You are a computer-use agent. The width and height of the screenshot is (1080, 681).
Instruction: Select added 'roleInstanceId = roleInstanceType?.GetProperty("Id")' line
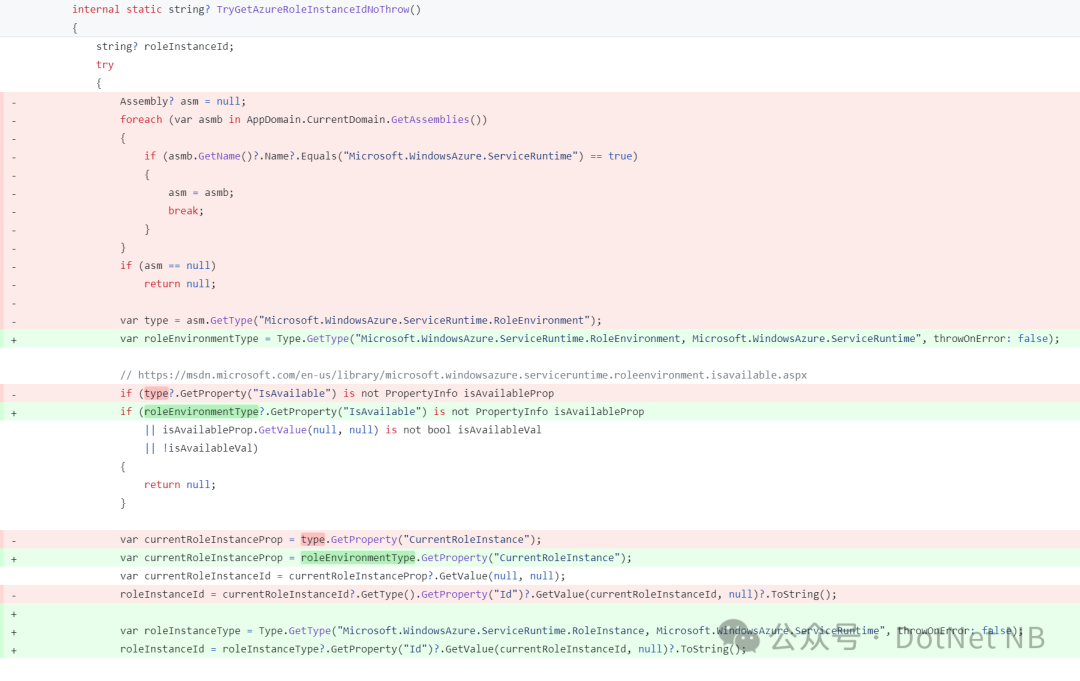(x=433, y=649)
